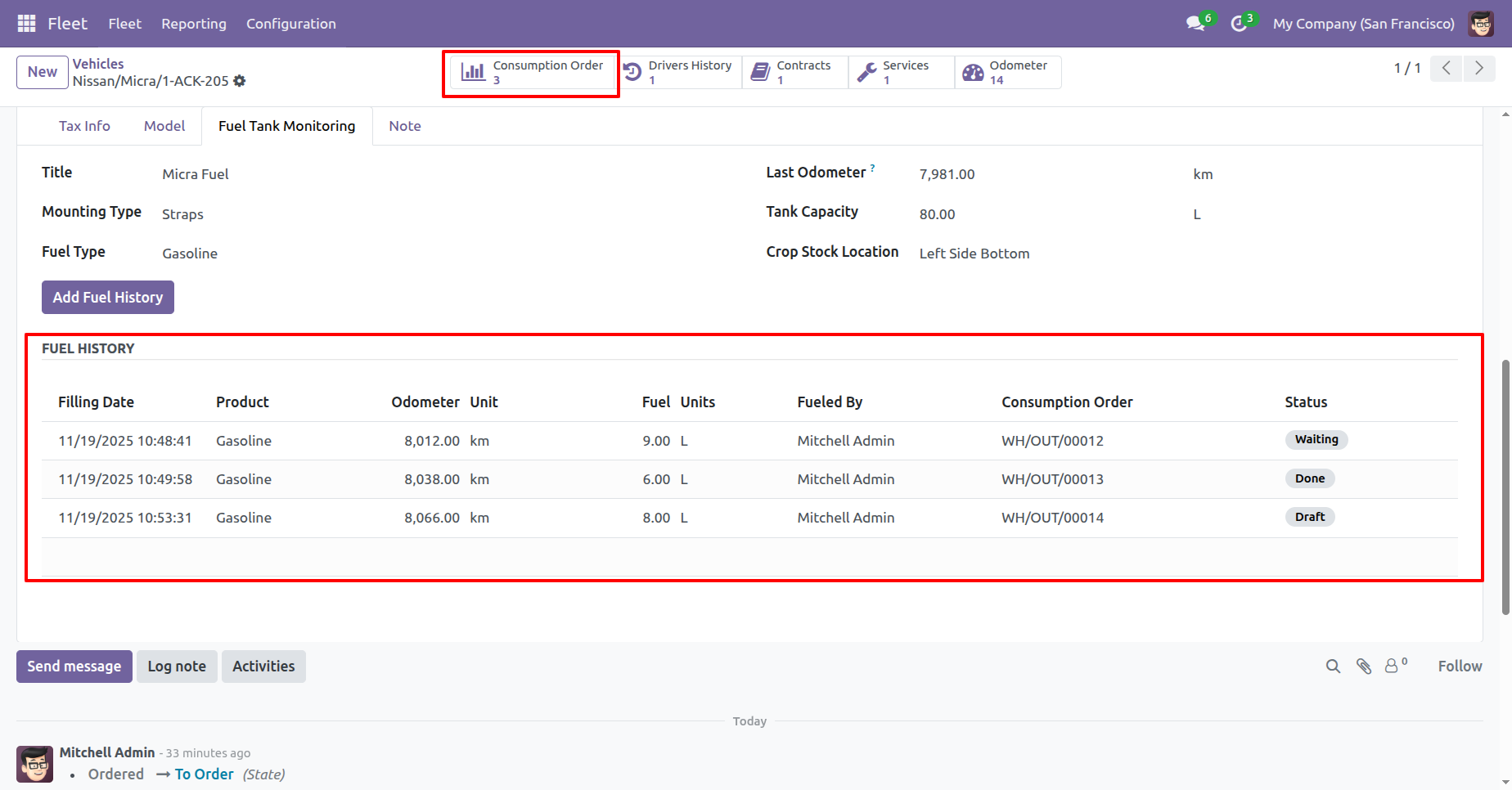Sort by Filling Date column header

click(96, 402)
